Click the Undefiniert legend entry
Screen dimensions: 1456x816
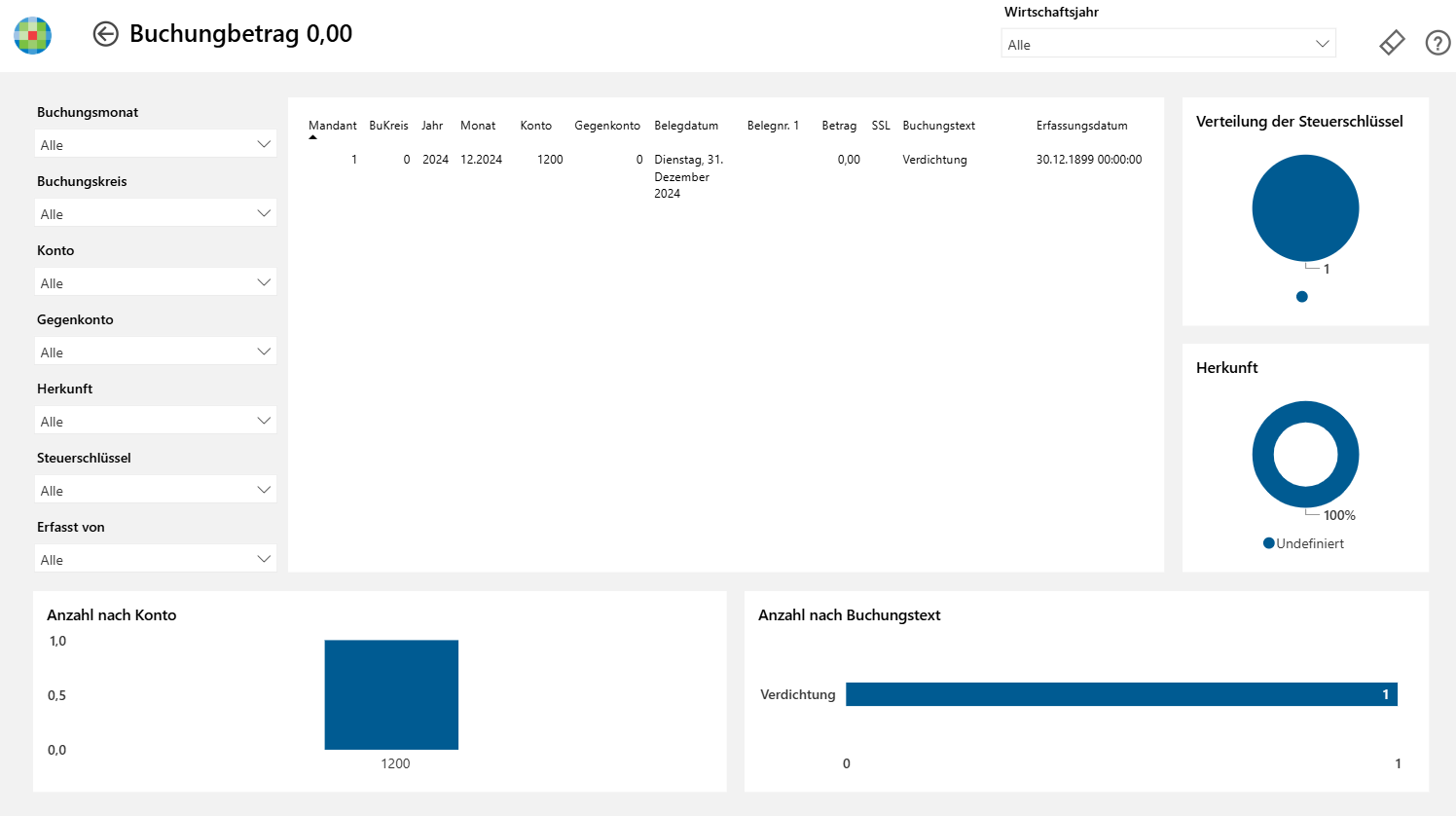[x=1303, y=543]
